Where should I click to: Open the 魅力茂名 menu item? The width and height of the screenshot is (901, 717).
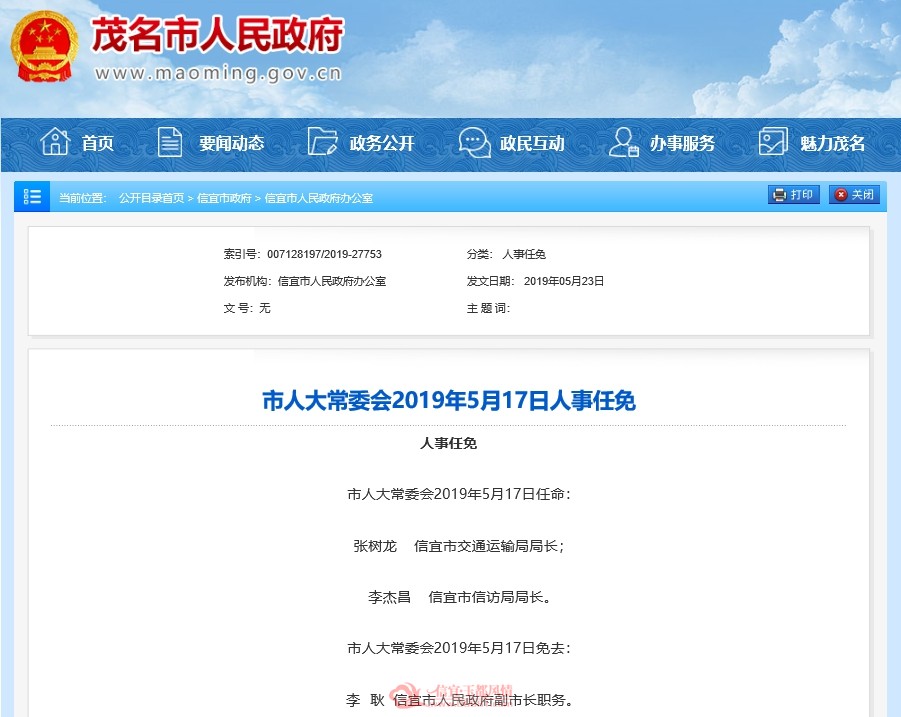pos(833,143)
